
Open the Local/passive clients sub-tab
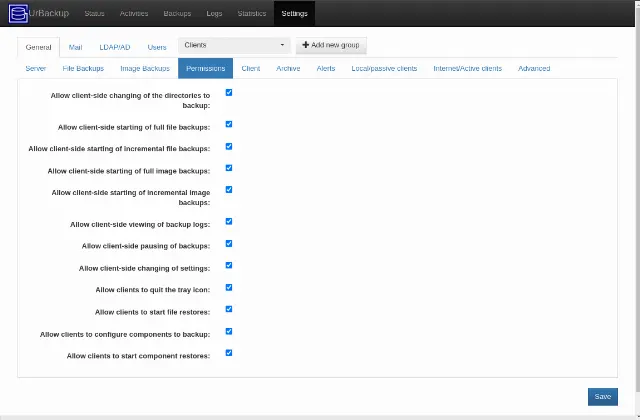(x=384, y=69)
